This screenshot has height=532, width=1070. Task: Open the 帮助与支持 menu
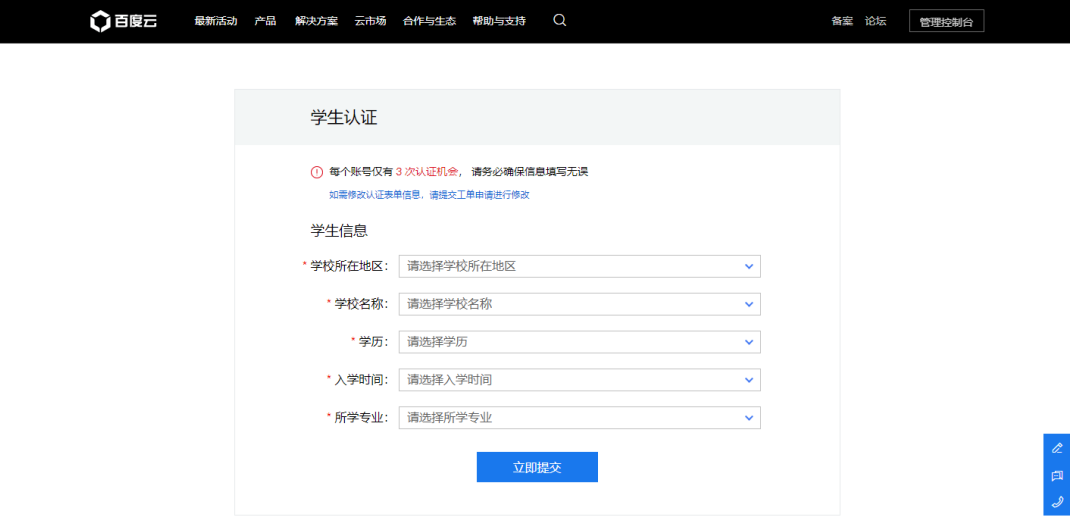[499, 21]
